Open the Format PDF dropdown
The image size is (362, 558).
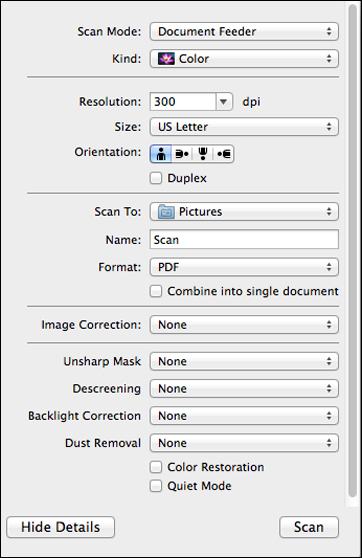point(244,267)
